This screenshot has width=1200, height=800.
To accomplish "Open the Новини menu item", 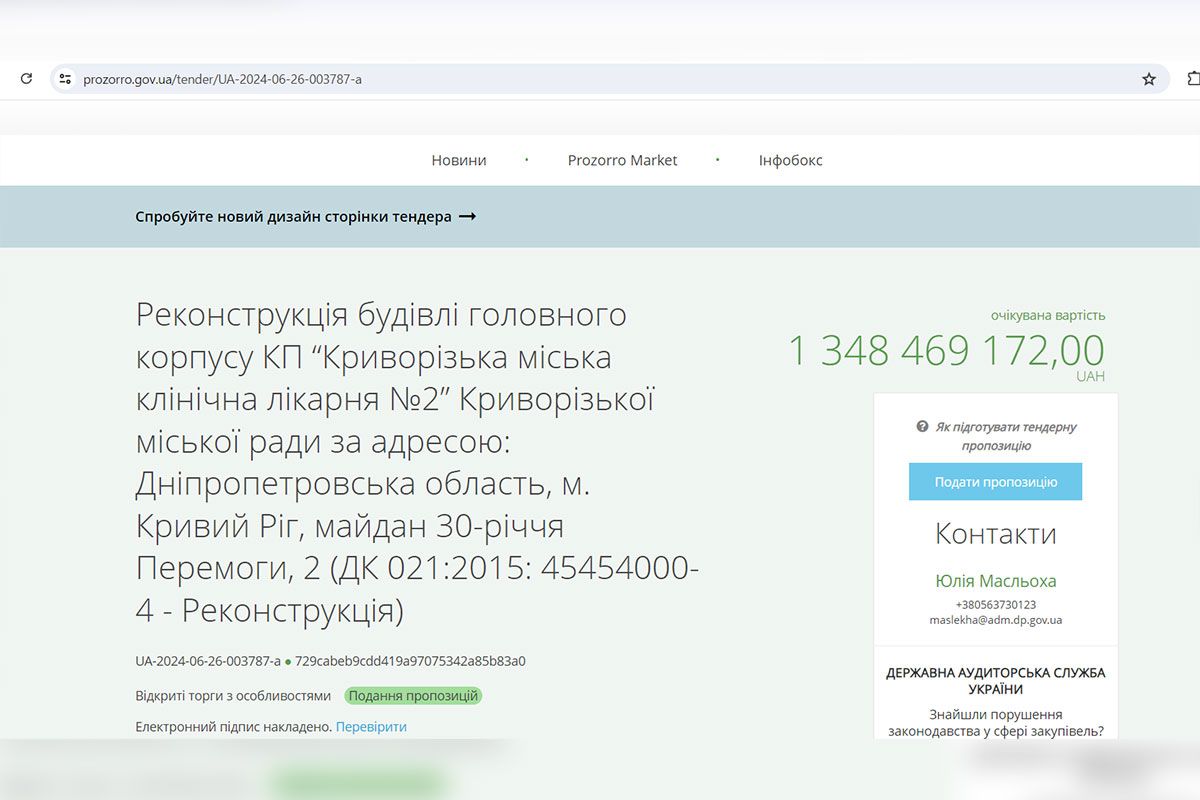I will [458, 159].
